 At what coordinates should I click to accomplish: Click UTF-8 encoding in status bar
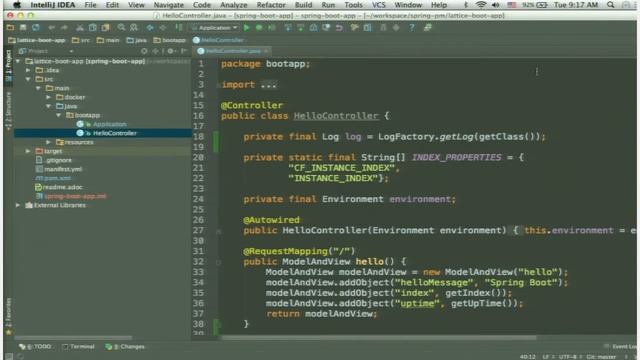point(567,357)
